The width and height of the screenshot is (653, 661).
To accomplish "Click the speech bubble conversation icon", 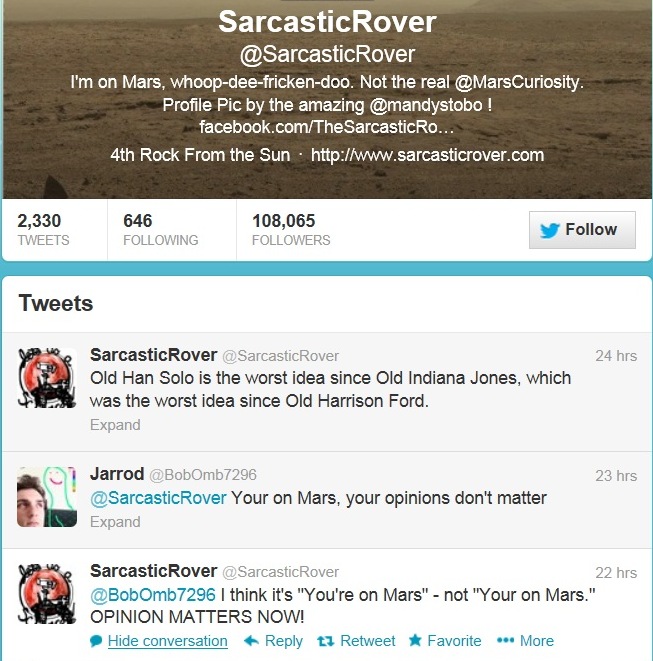I will click(96, 641).
